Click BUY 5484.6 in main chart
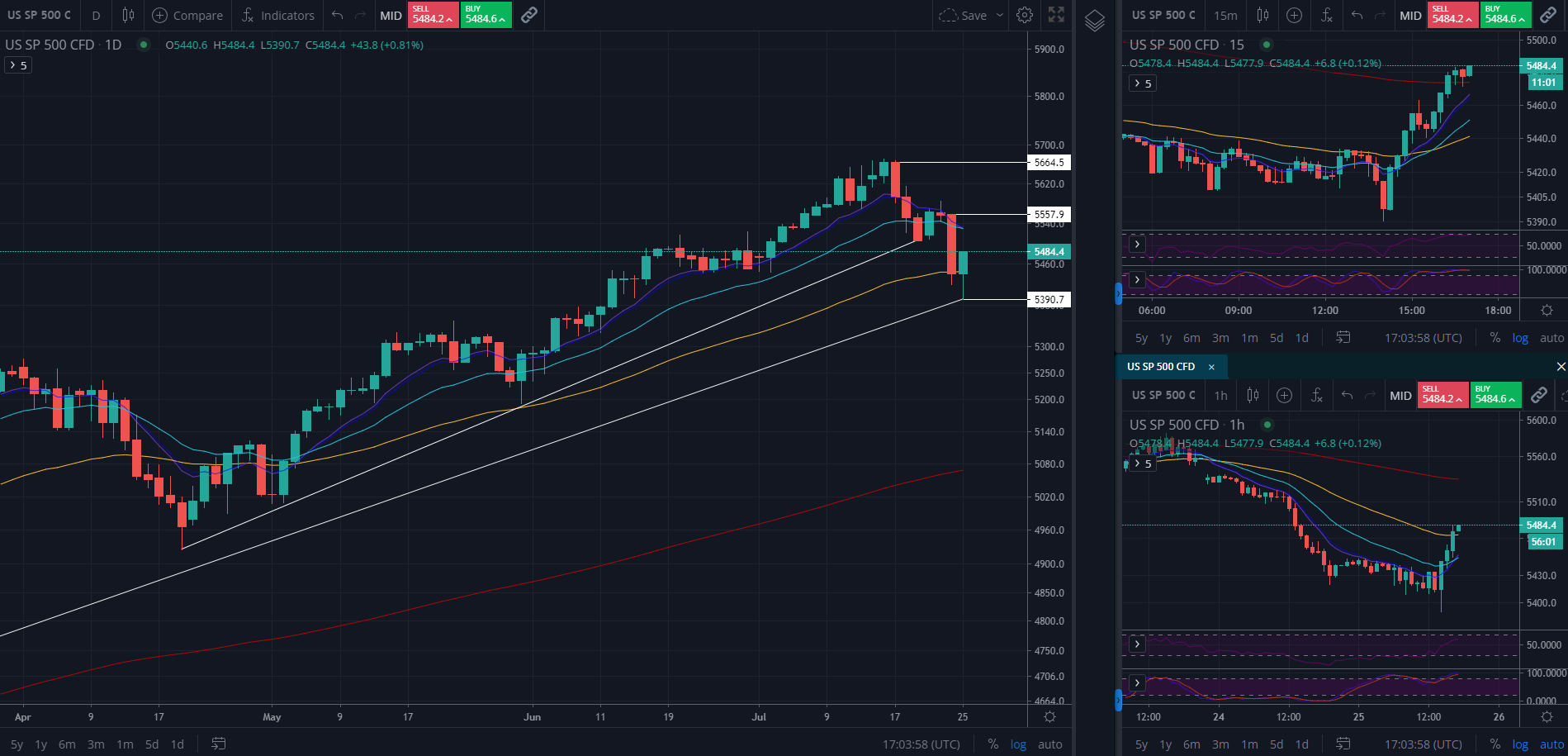This screenshot has height=756, width=1568. tap(486, 15)
